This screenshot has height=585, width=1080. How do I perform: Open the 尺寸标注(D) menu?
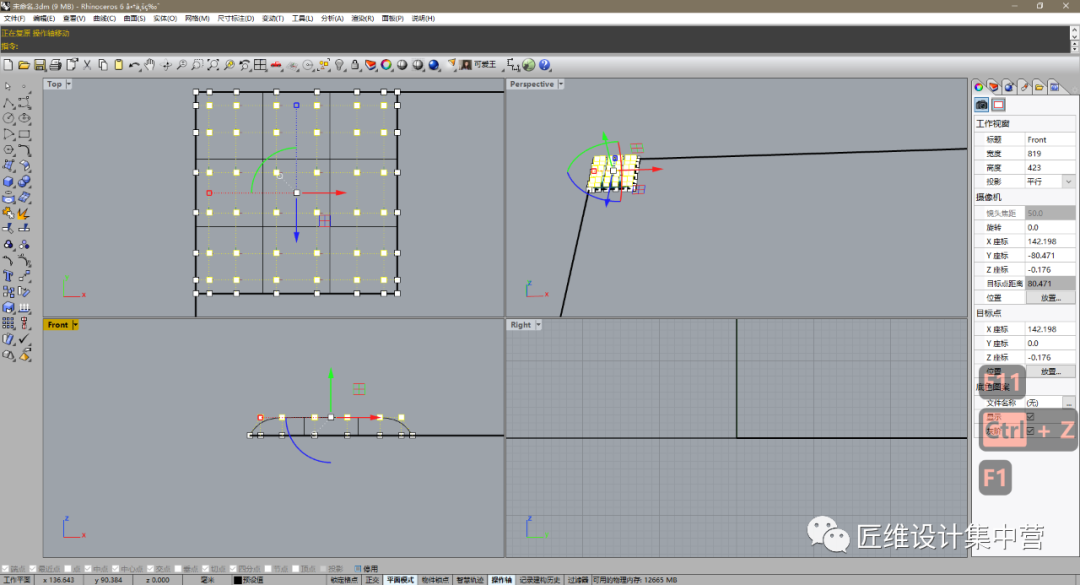[x=236, y=19]
